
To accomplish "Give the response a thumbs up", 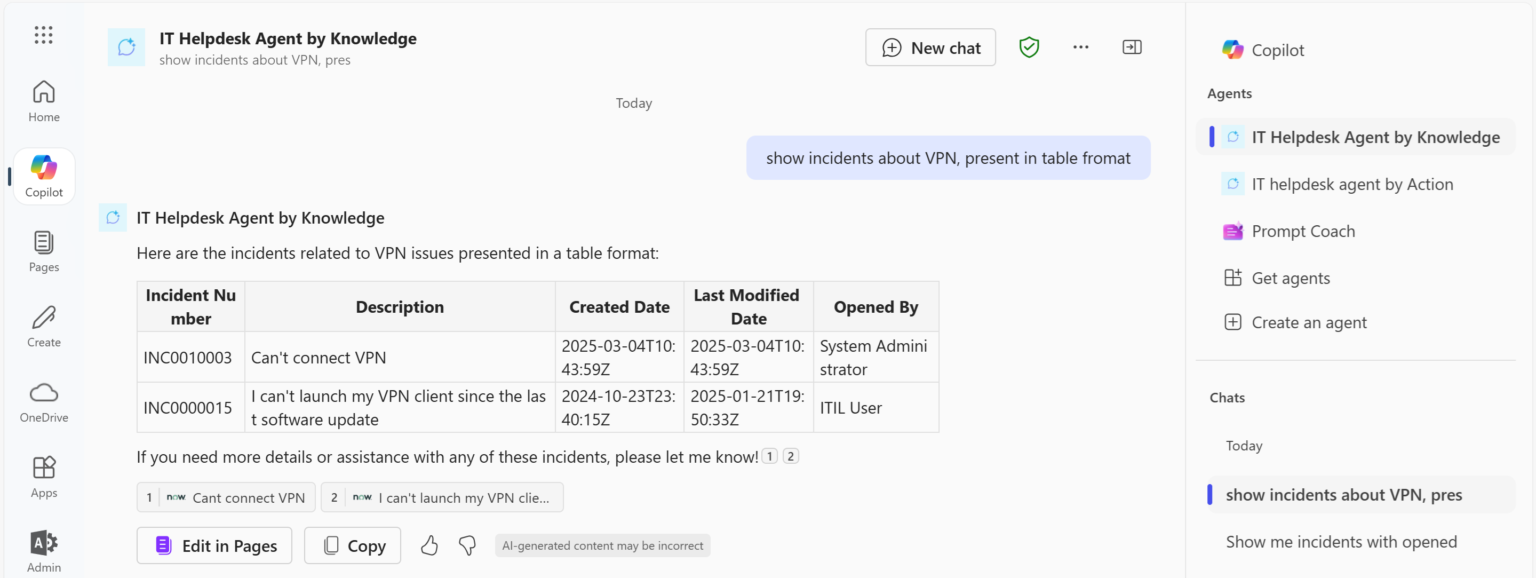I will (430, 545).
